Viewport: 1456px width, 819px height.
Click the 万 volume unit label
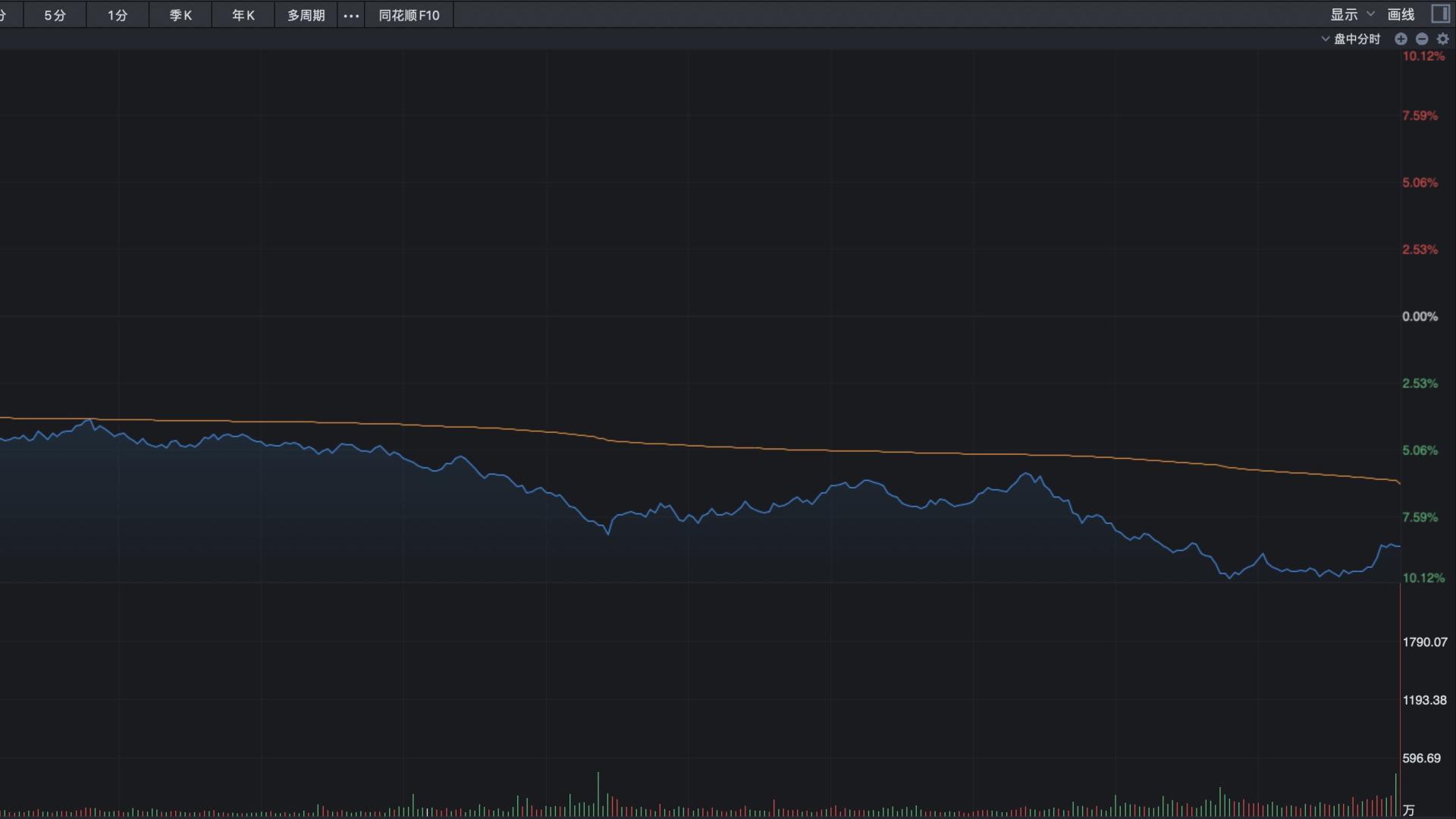coord(1409,811)
